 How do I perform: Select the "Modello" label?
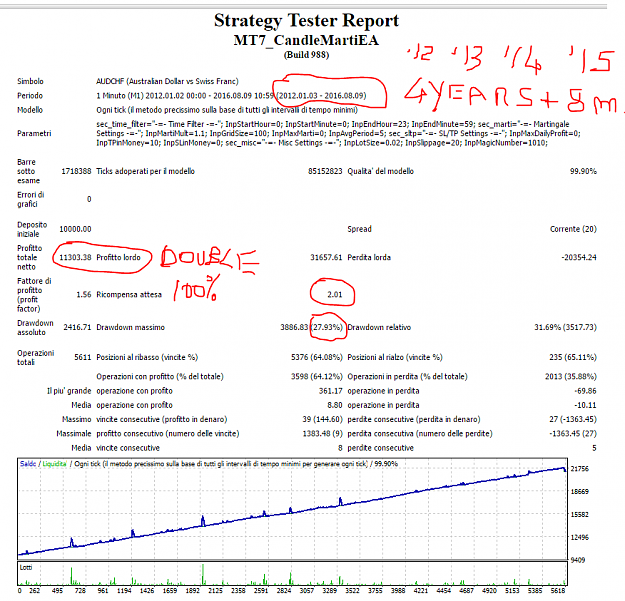point(30,110)
